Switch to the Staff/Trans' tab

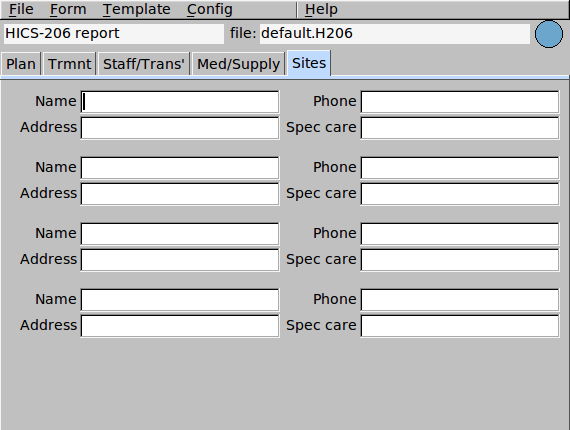click(x=144, y=64)
